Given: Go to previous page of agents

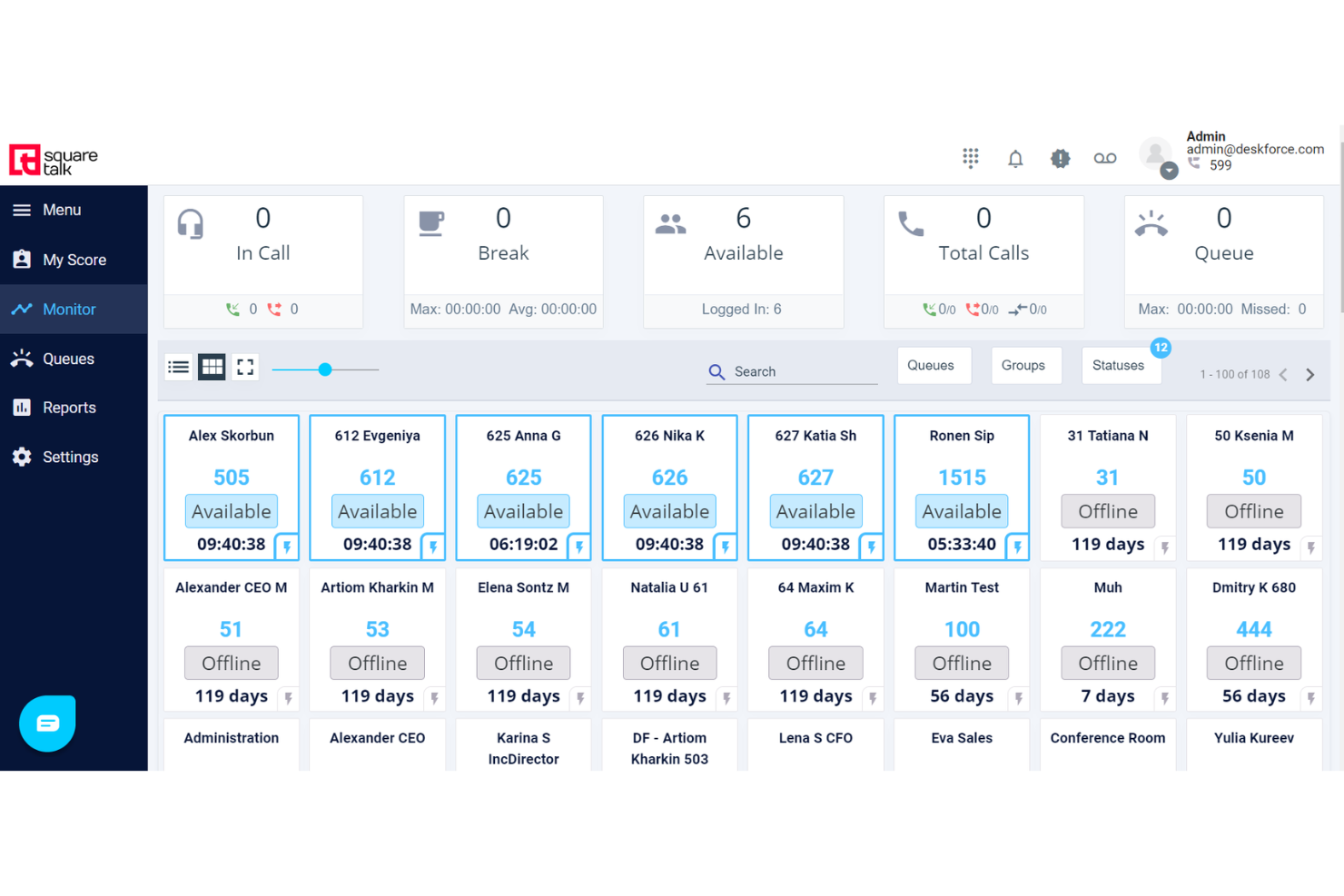Looking at the screenshot, I should click(1283, 374).
